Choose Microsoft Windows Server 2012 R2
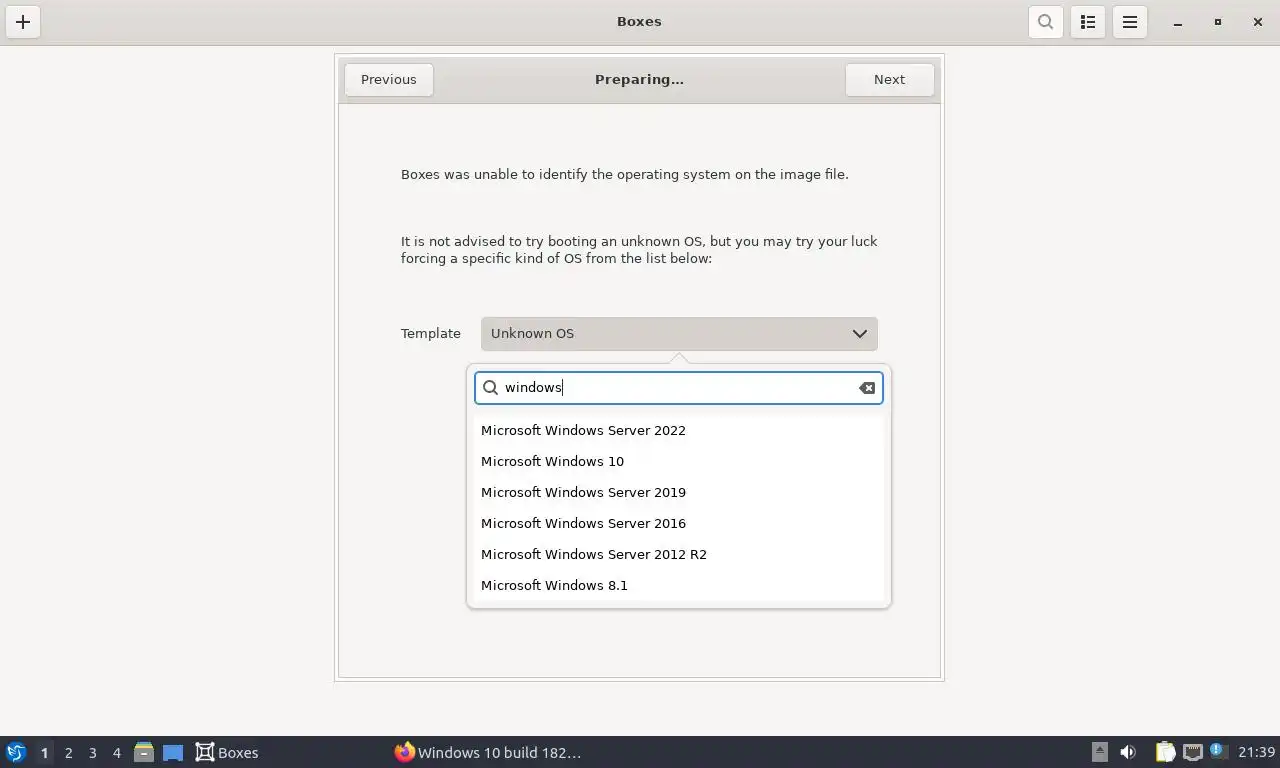The image size is (1280, 768). [678, 555]
